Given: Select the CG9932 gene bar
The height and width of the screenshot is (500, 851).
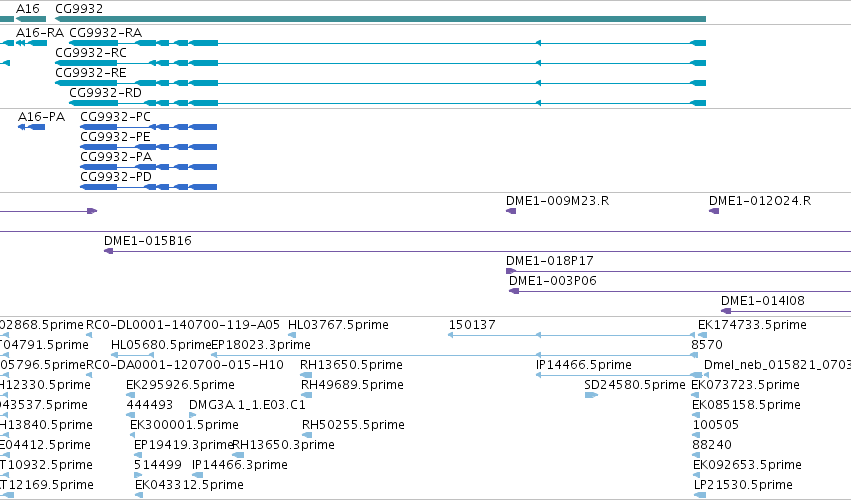Looking at the screenshot, I should coord(380,19).
